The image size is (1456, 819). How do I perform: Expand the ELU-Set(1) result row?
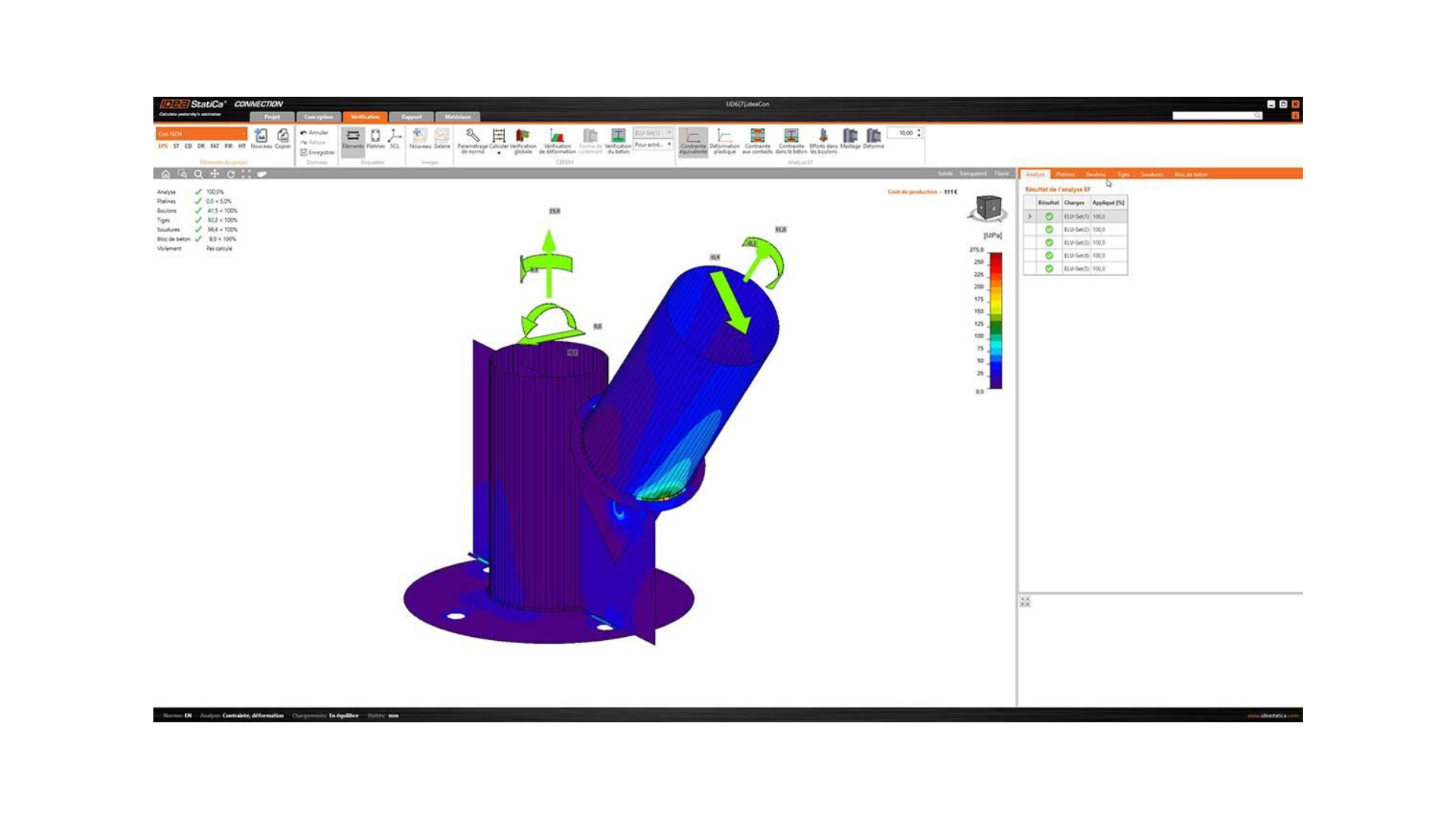pyautogui.click(x=1030, y=217)
